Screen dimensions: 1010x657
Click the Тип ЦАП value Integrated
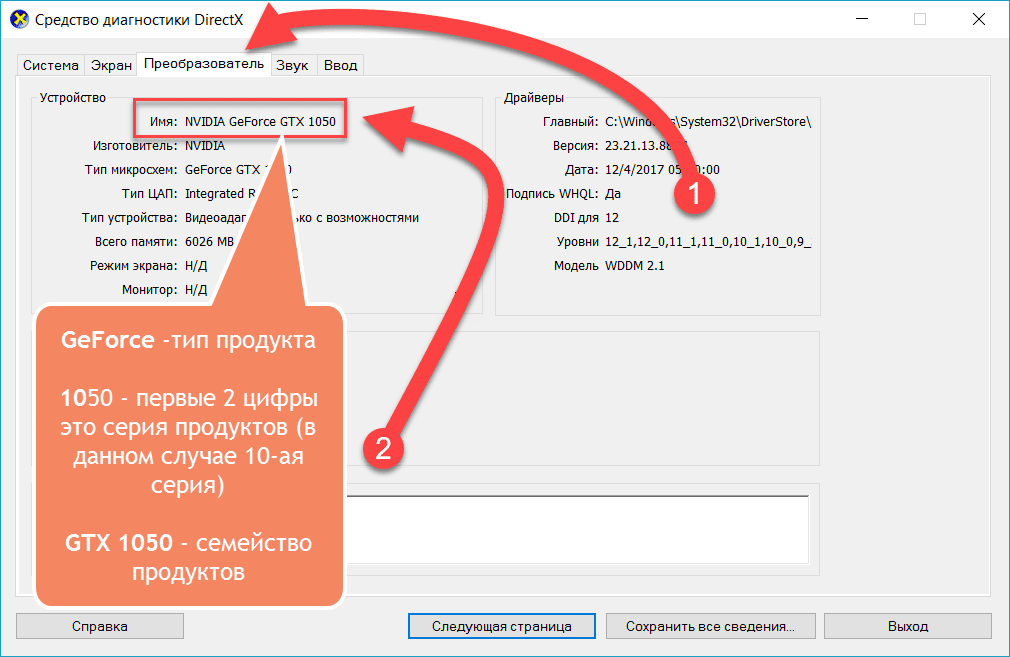coord(242,193)
